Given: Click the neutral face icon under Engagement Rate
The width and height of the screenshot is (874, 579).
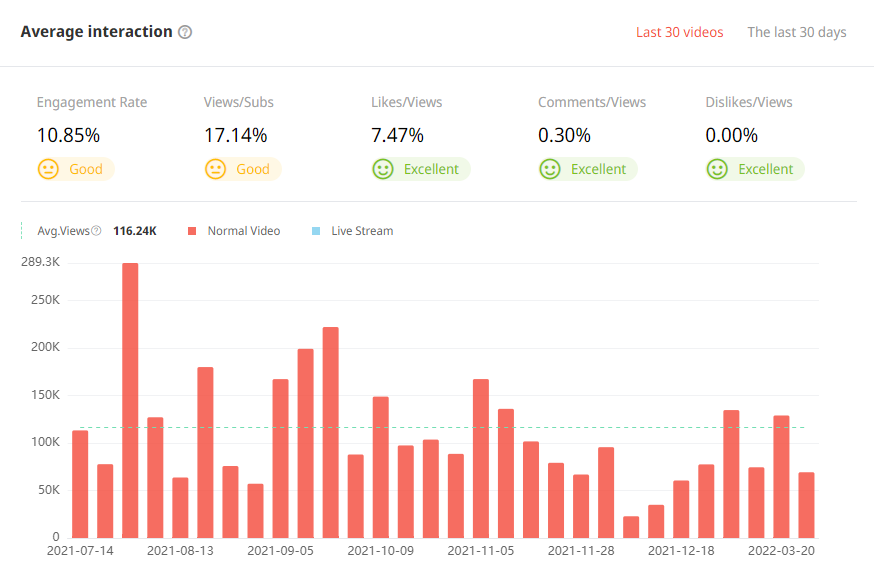Looking at the screenshot, I should 48,169.
